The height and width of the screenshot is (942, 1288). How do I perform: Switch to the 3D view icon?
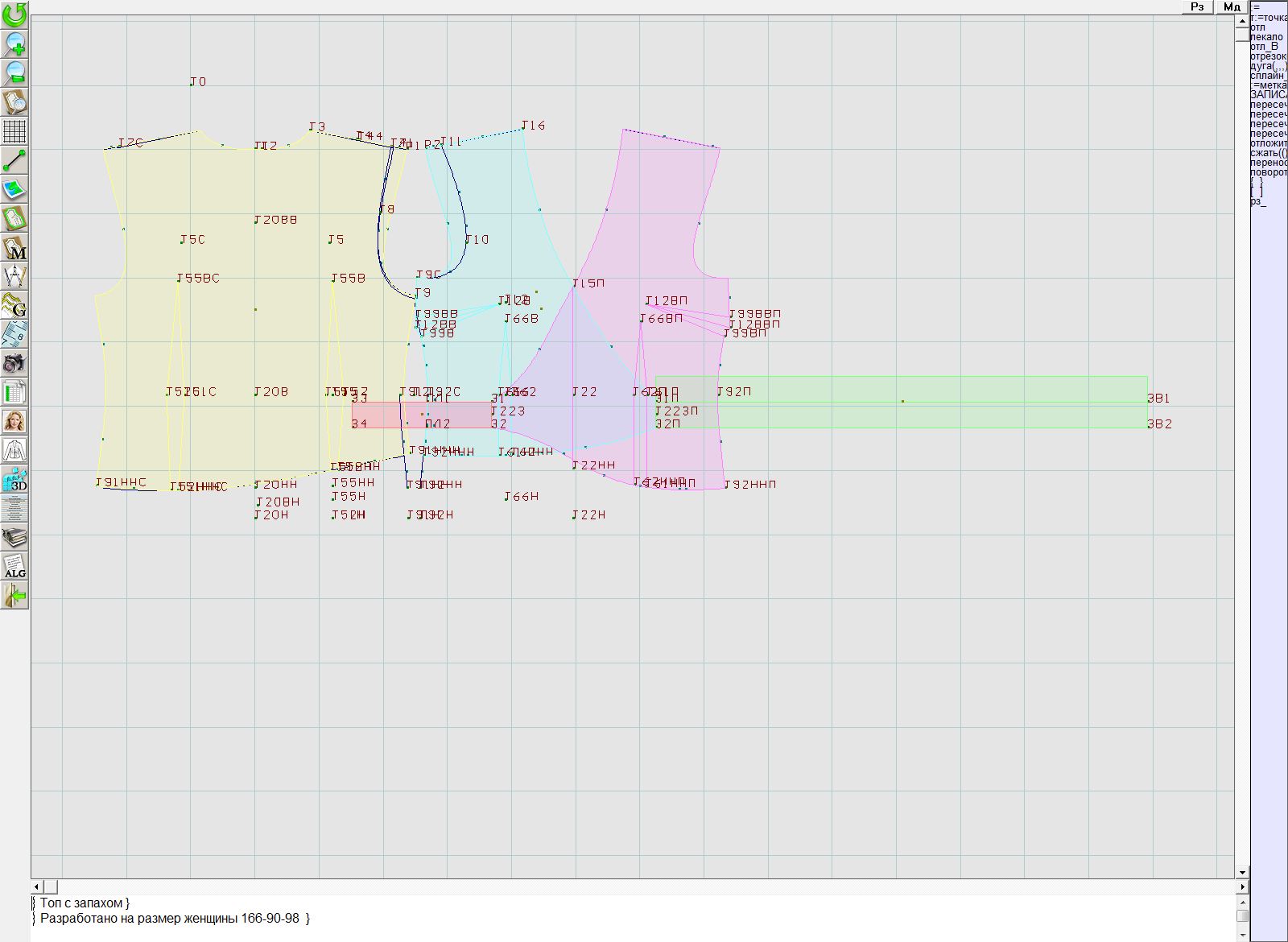tap(14, 480)
